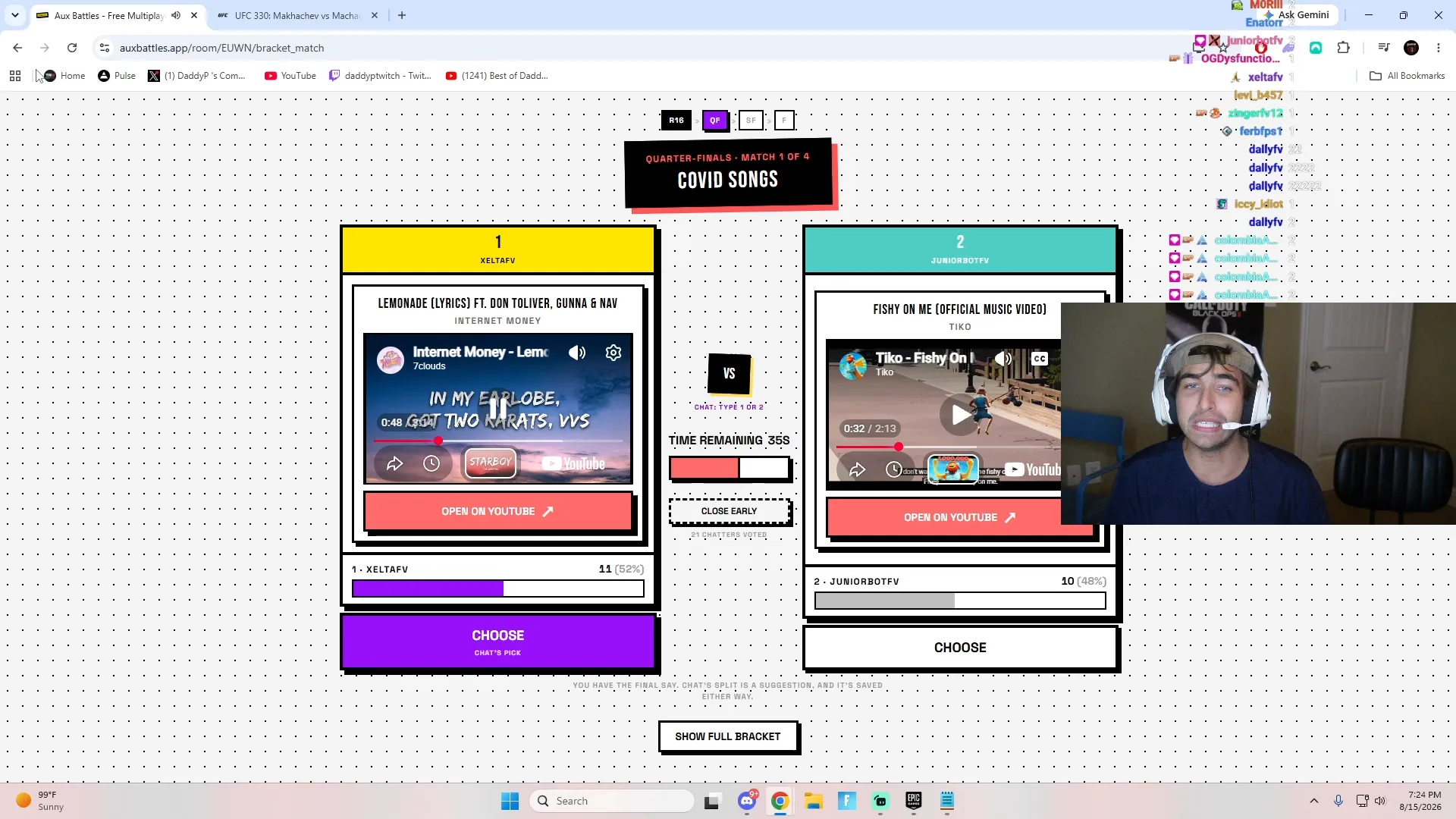
Task: Close the Aux Battles tab
Action: [x=194, y=15]
